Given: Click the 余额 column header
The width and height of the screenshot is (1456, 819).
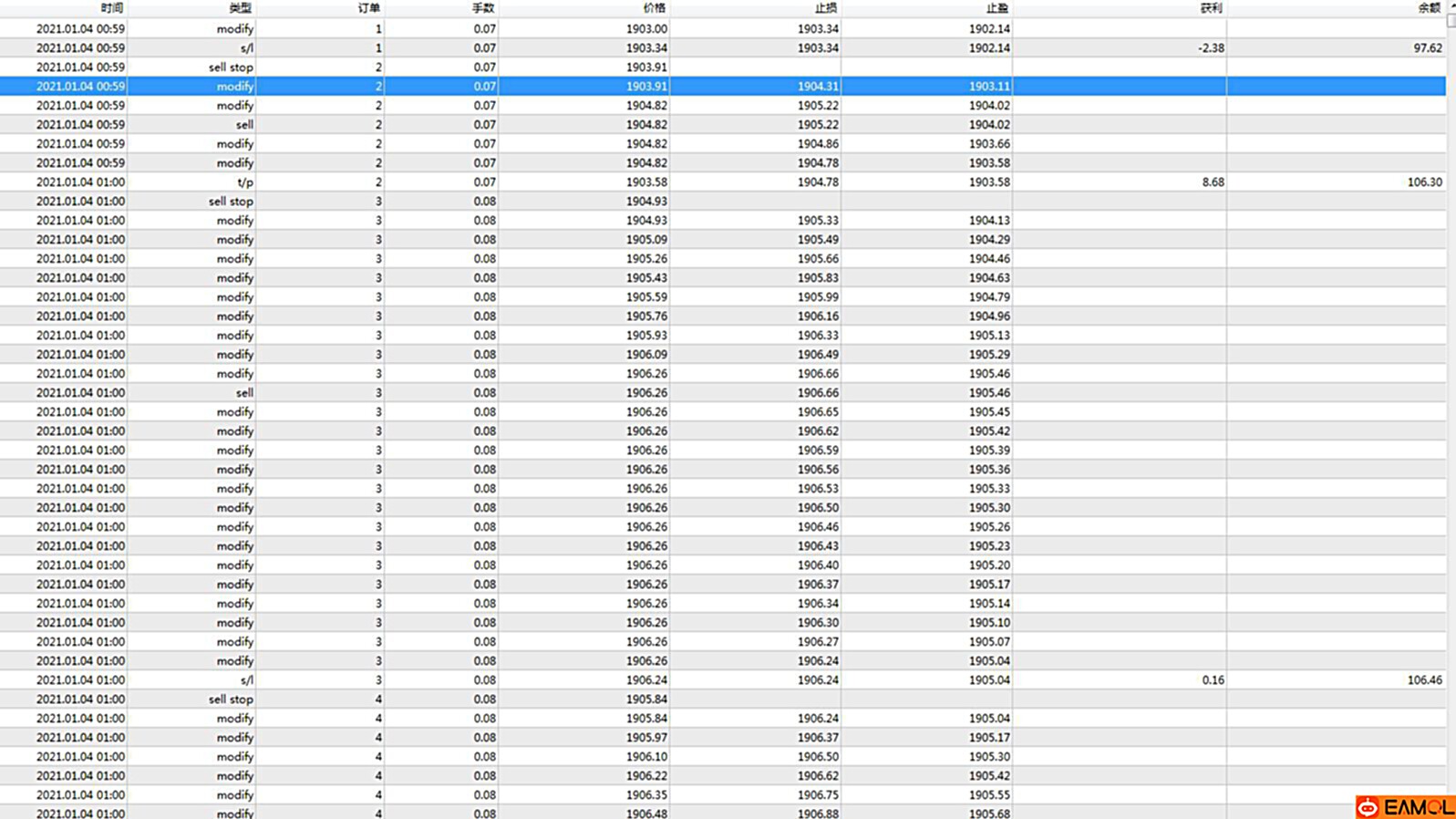Looking at the screenshot, I should pyautogui.click(x=1430, y=8).
